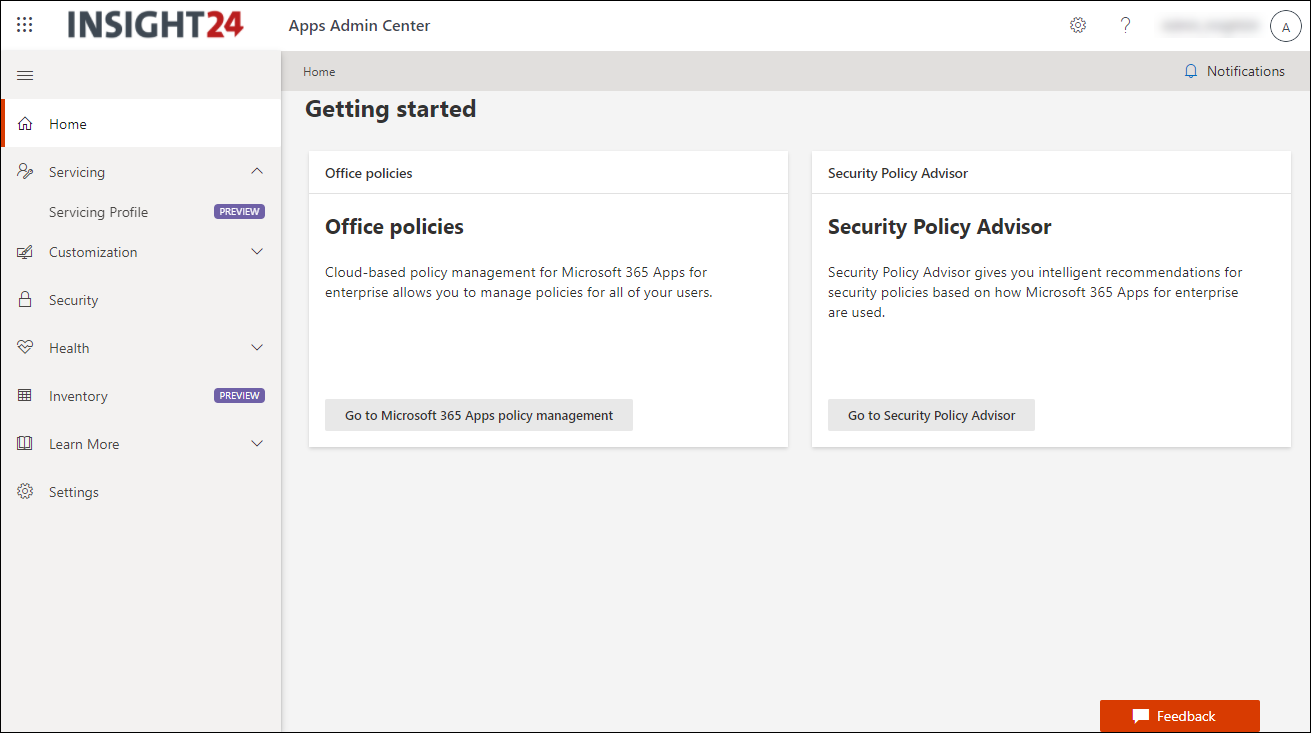Click the sidebar Settings gear icon
The width and height of the screenshot is (1311, 733).
[x=26, y=492]
